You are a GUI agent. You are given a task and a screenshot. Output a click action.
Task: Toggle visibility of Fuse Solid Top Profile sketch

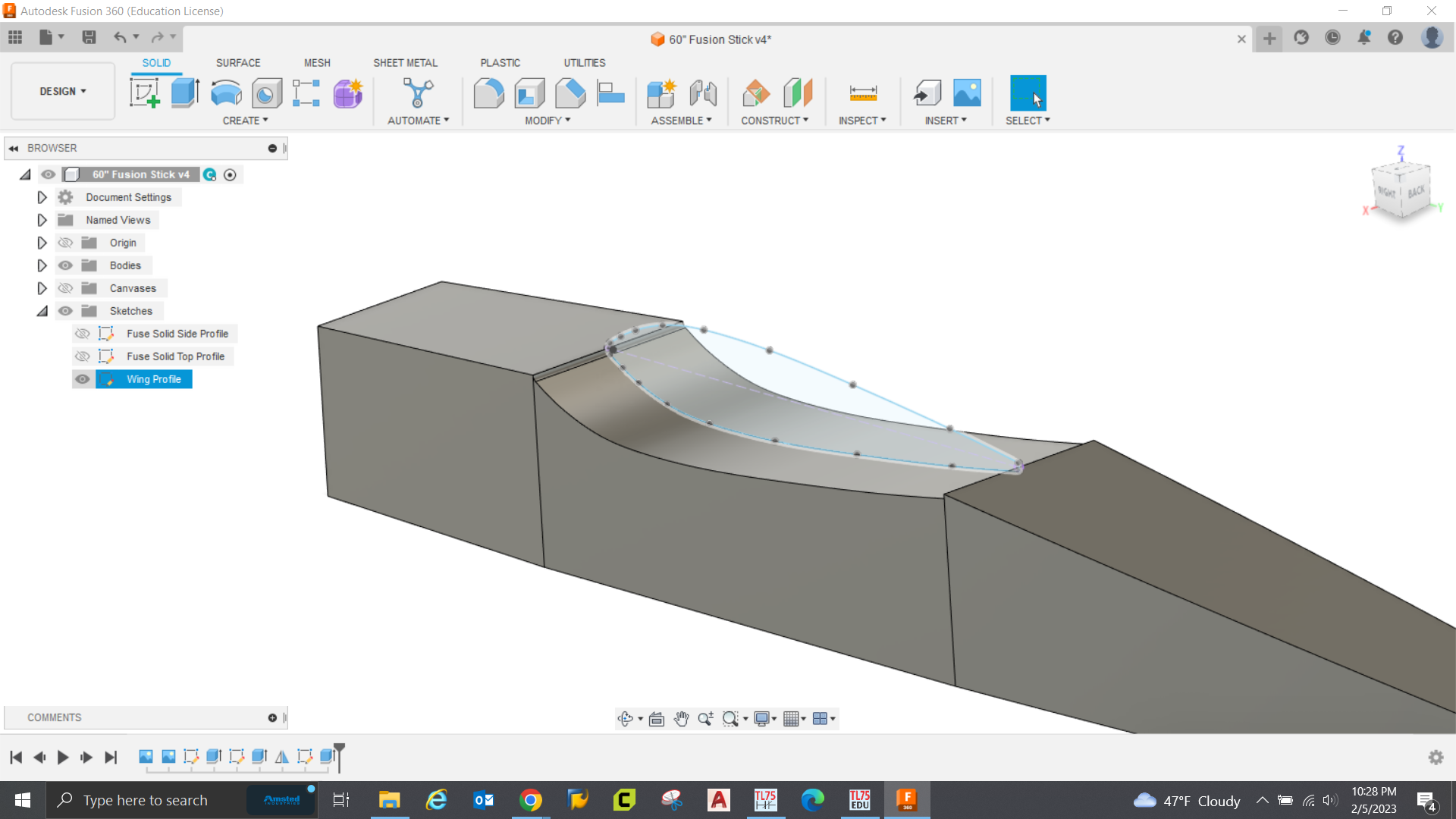(83, 356)
